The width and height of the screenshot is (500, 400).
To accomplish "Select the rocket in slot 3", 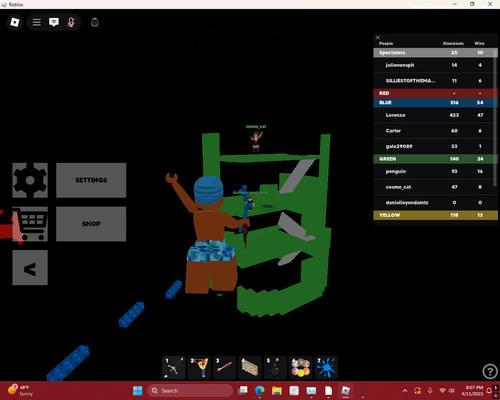I will pos(224,367).
